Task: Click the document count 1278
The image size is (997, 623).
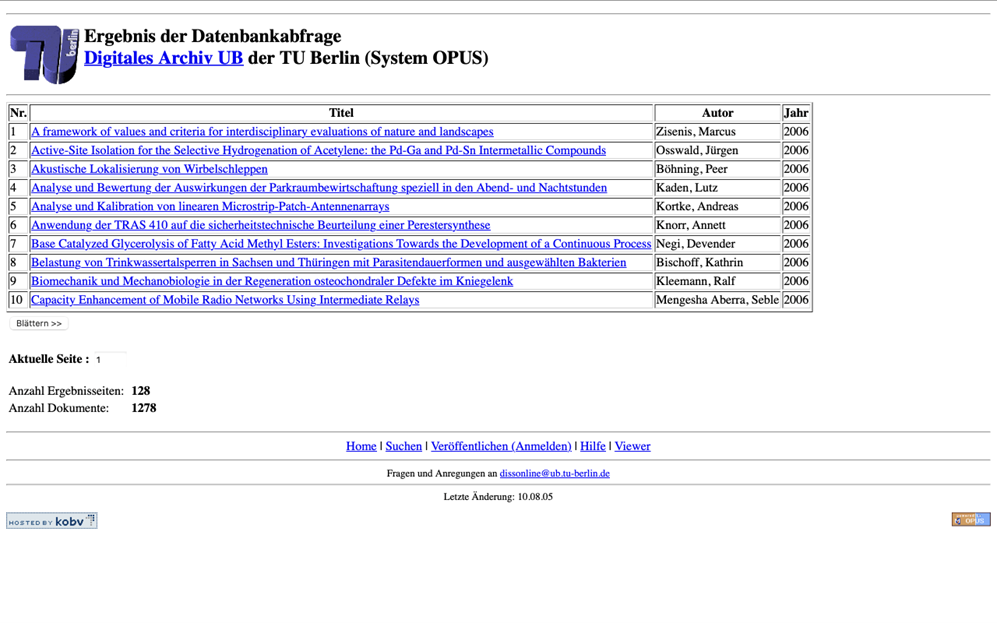Action: pos(144,408)
